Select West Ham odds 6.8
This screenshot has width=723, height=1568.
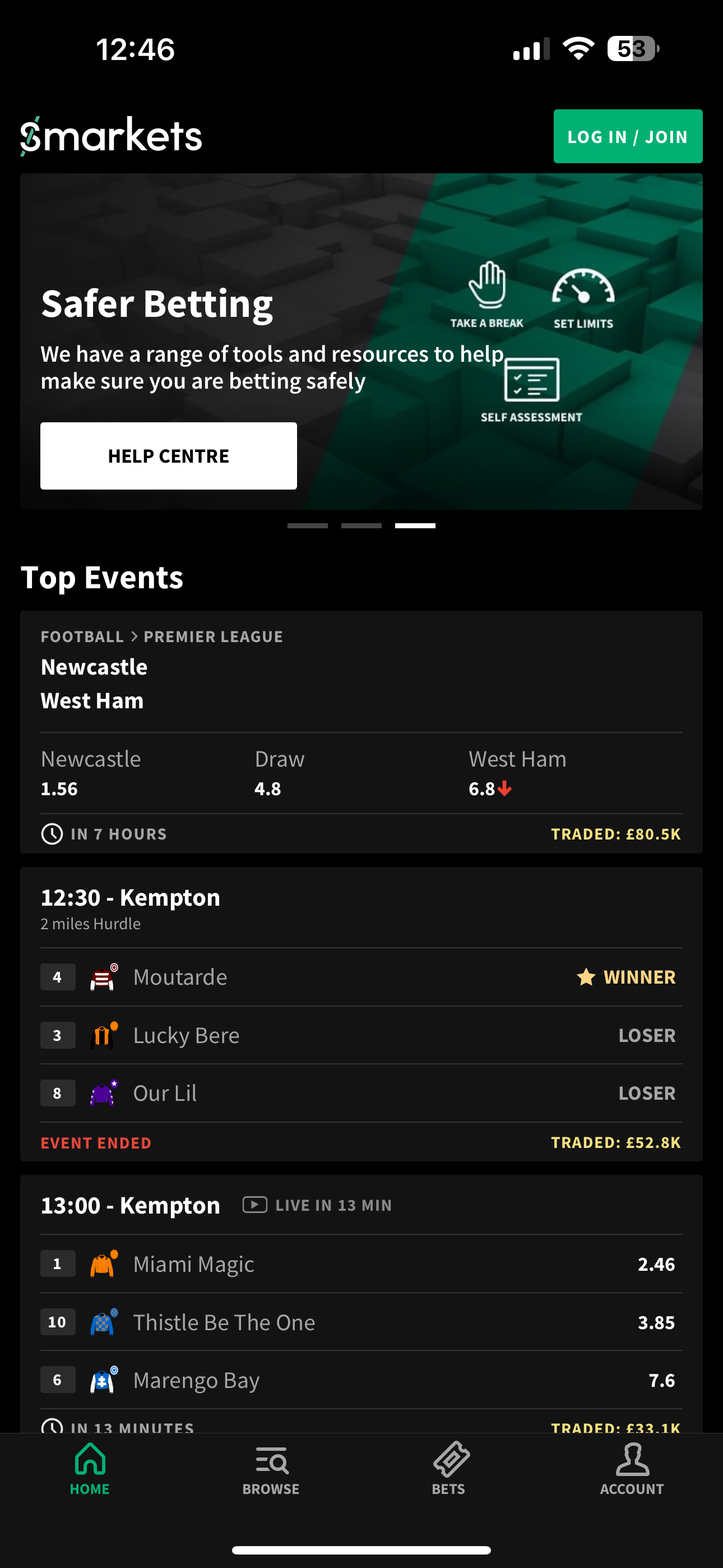click(482, 789)
